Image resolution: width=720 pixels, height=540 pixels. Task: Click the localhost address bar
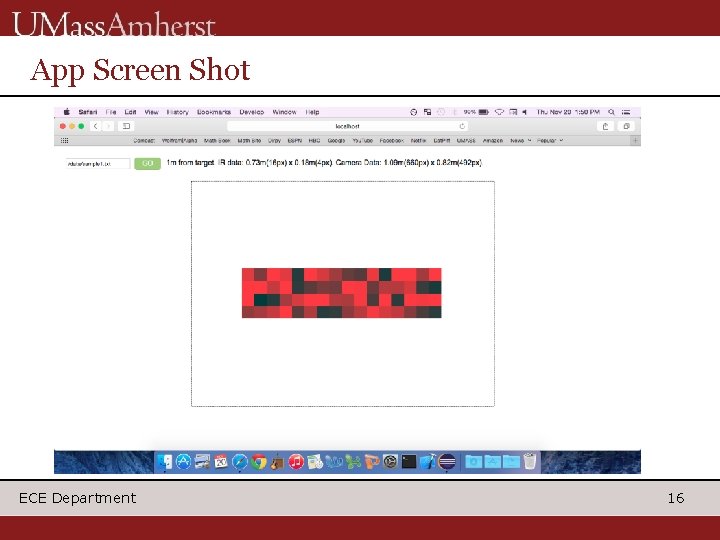pyautogui.click(x=347, y=126)
